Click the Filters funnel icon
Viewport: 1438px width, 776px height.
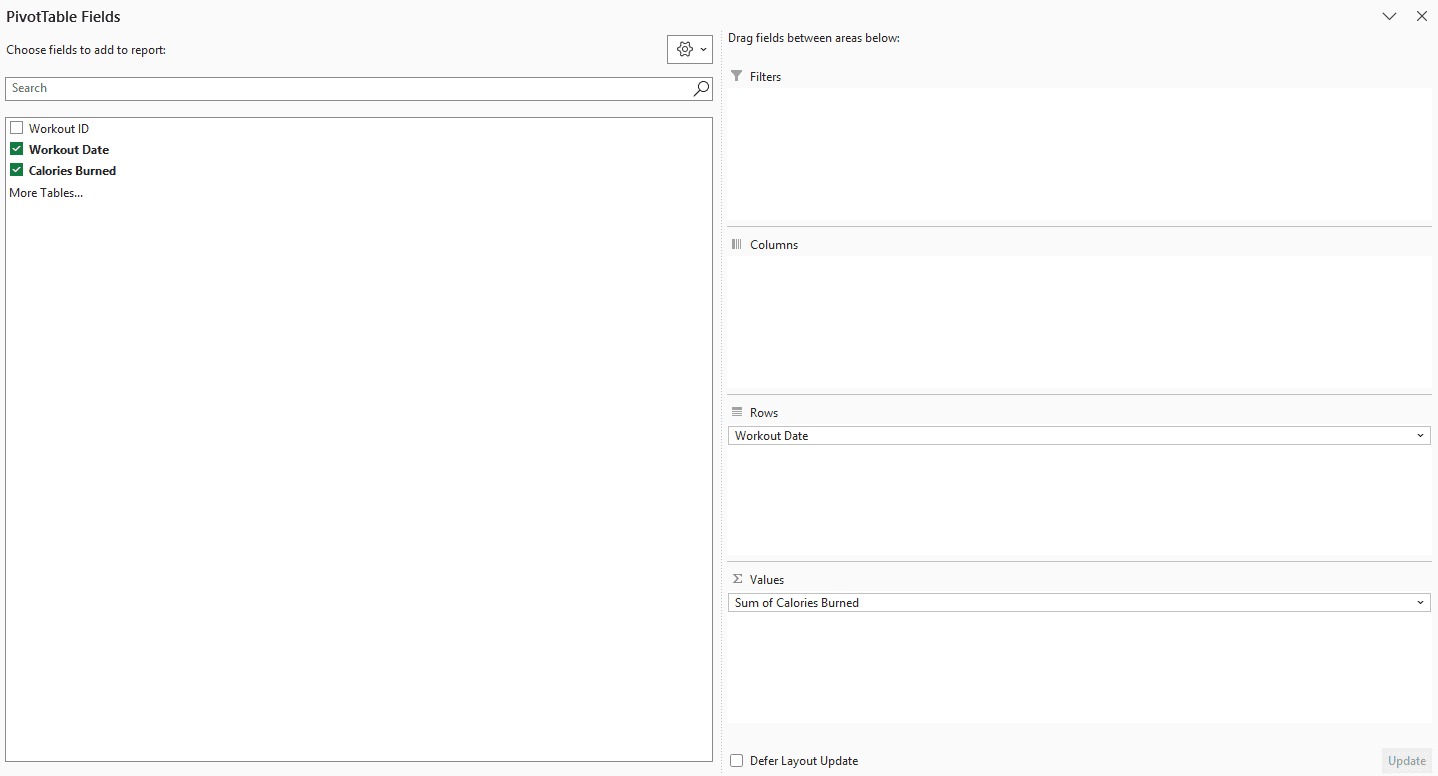[x=737, y=76]
